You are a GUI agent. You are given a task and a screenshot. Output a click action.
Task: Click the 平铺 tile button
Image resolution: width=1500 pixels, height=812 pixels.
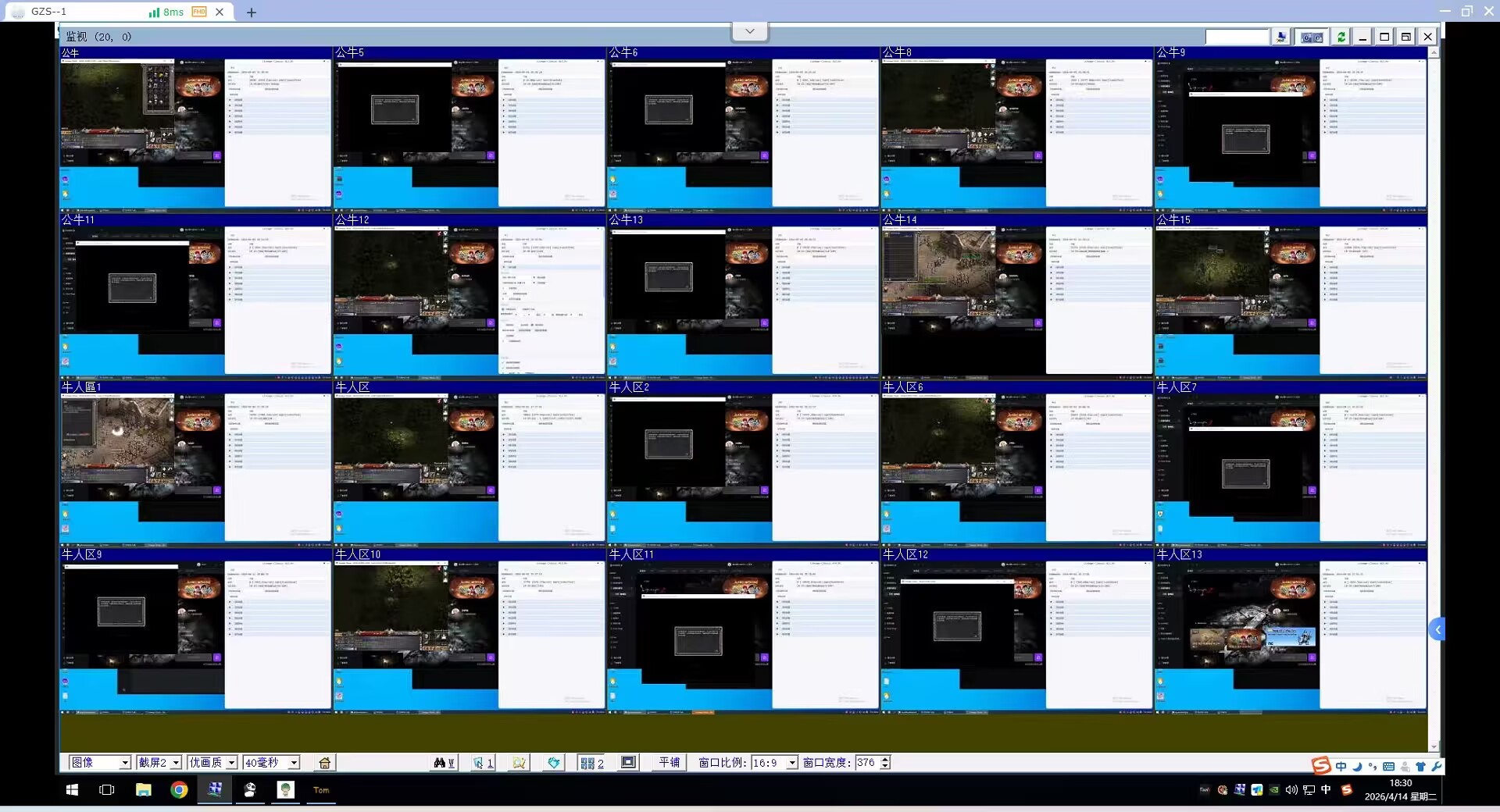[670, 763]
